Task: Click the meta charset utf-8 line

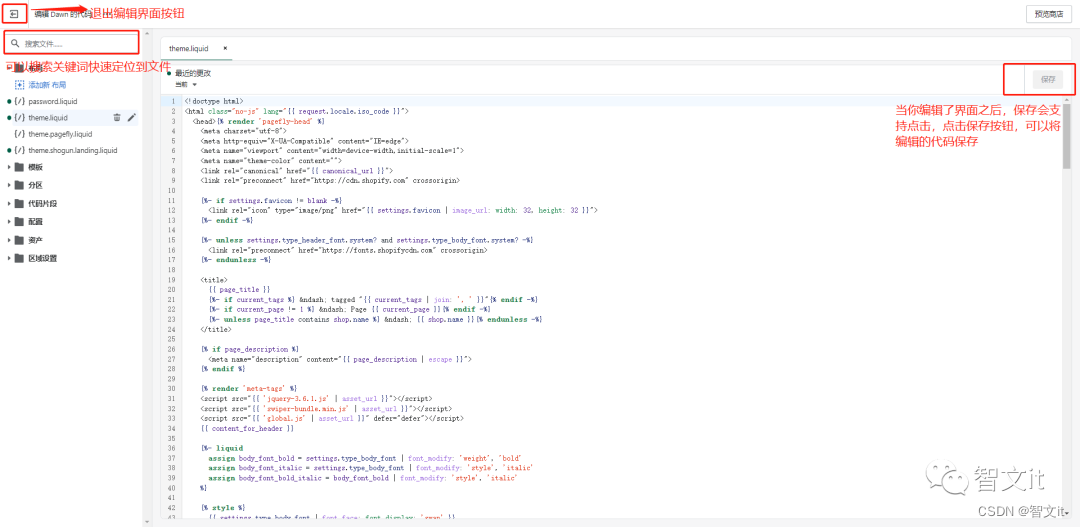Action: (243, 131)
